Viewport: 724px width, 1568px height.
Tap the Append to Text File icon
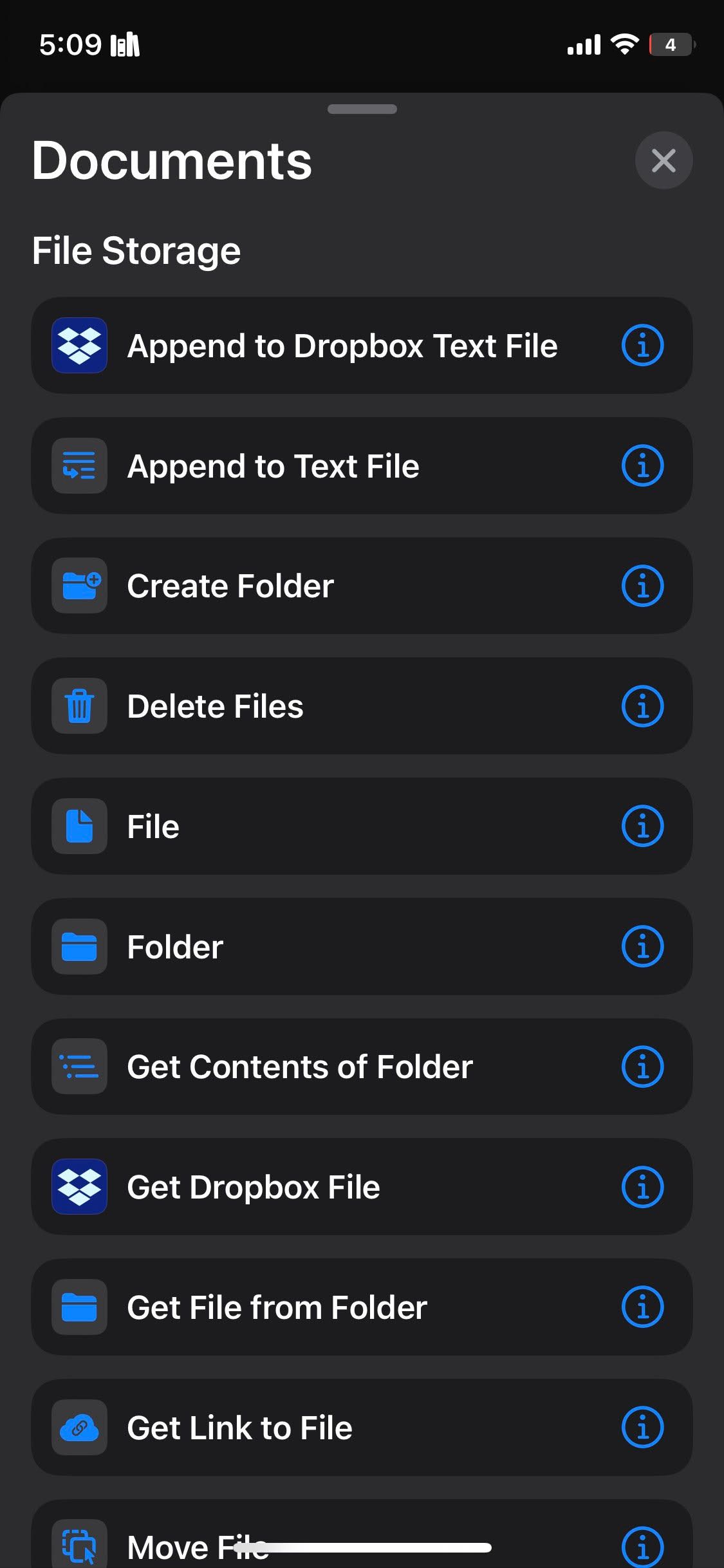[x=79, y=466]
